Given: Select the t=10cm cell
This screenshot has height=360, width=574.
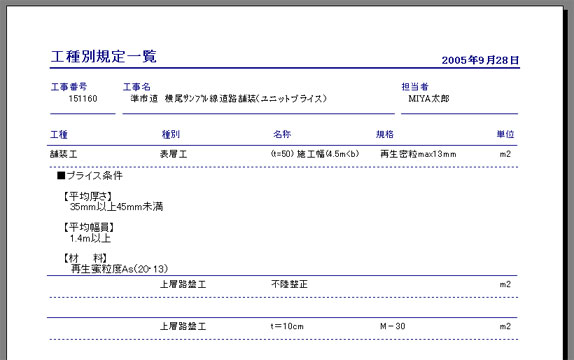Looking at the screenshot, I should (x=287, y=326).
